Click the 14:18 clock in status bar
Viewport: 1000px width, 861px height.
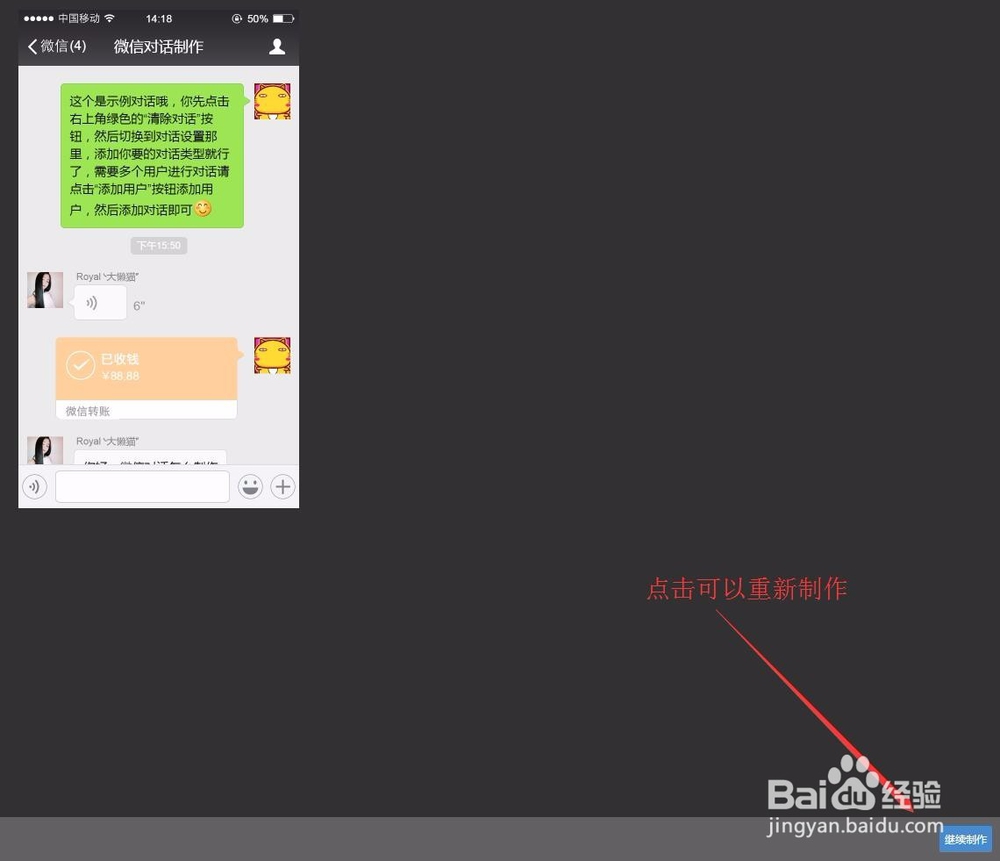[159, 18]
